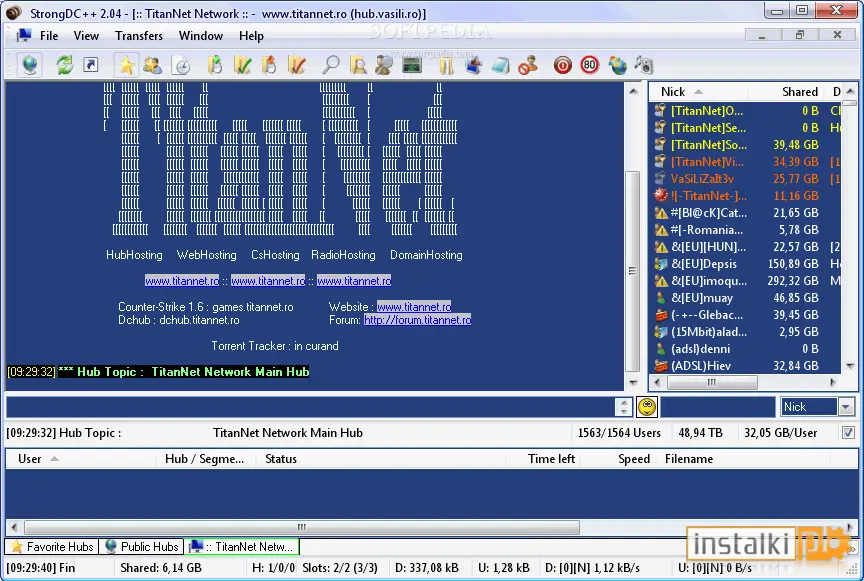Click the Website www.titannet.ro link

pyautogui.click(x=414, y=306)
